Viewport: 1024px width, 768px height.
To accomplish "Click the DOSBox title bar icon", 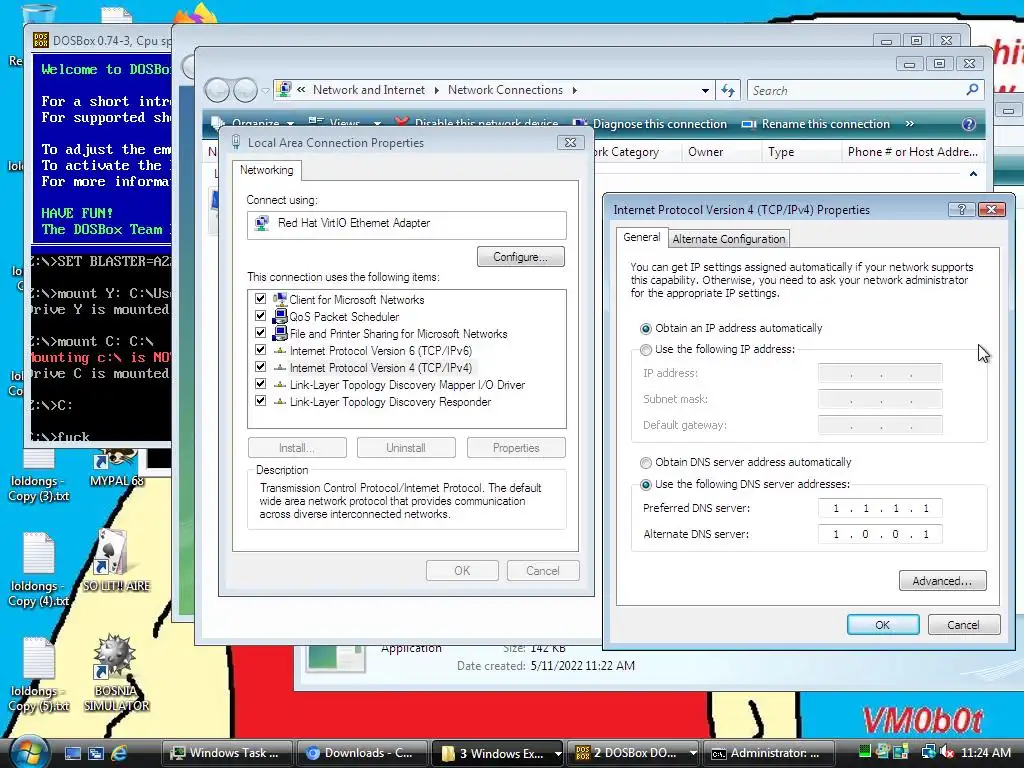I will (40, 40).
